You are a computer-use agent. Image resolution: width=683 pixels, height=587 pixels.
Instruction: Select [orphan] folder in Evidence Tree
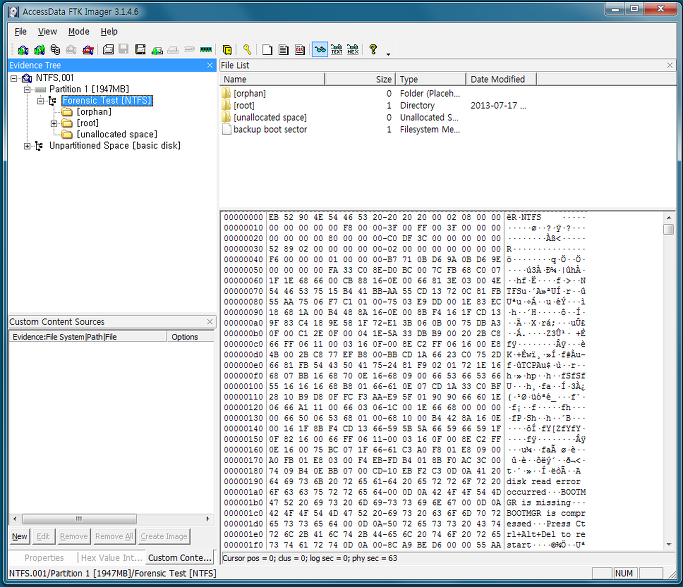coord(94,112)
